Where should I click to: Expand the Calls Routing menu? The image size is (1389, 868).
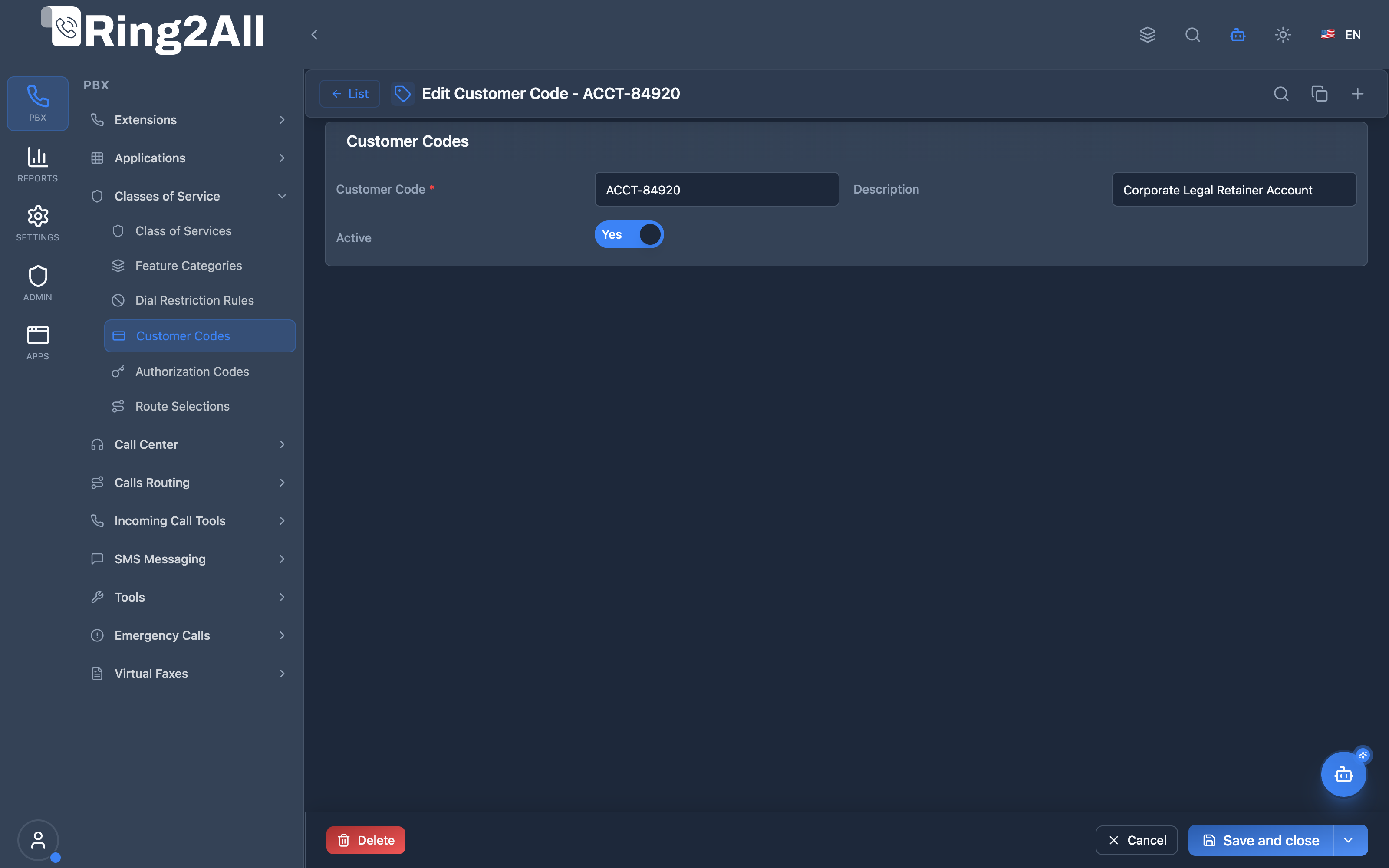pyautogui.click(x=188, y=483)
